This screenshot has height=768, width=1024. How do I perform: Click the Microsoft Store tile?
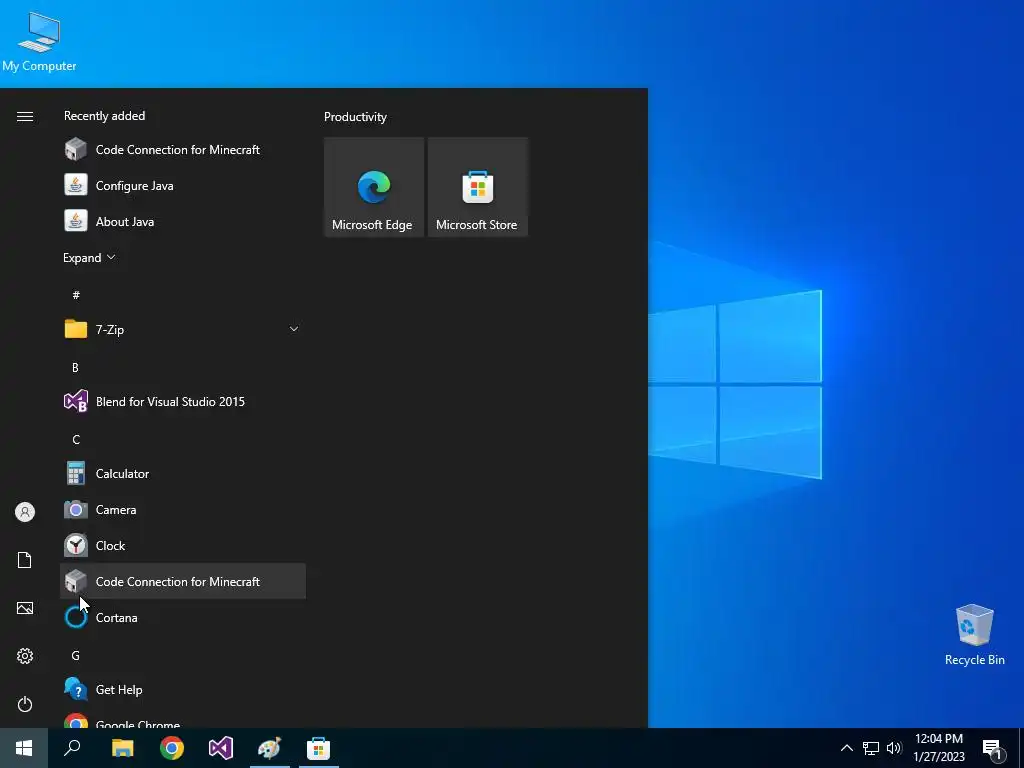tap(477, 187)
